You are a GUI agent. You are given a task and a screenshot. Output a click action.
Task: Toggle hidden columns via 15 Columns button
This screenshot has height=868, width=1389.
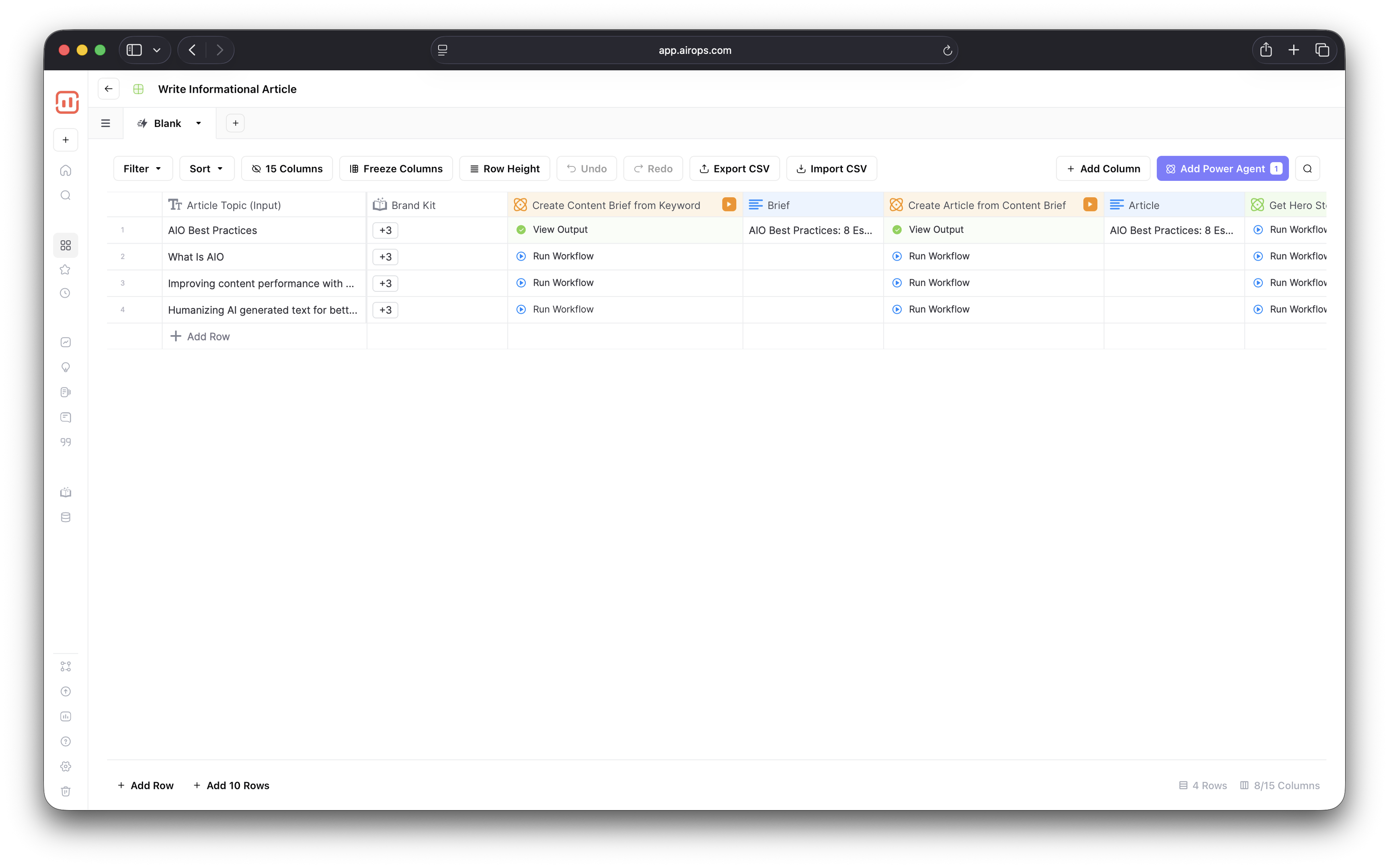(x=287, y=169)
